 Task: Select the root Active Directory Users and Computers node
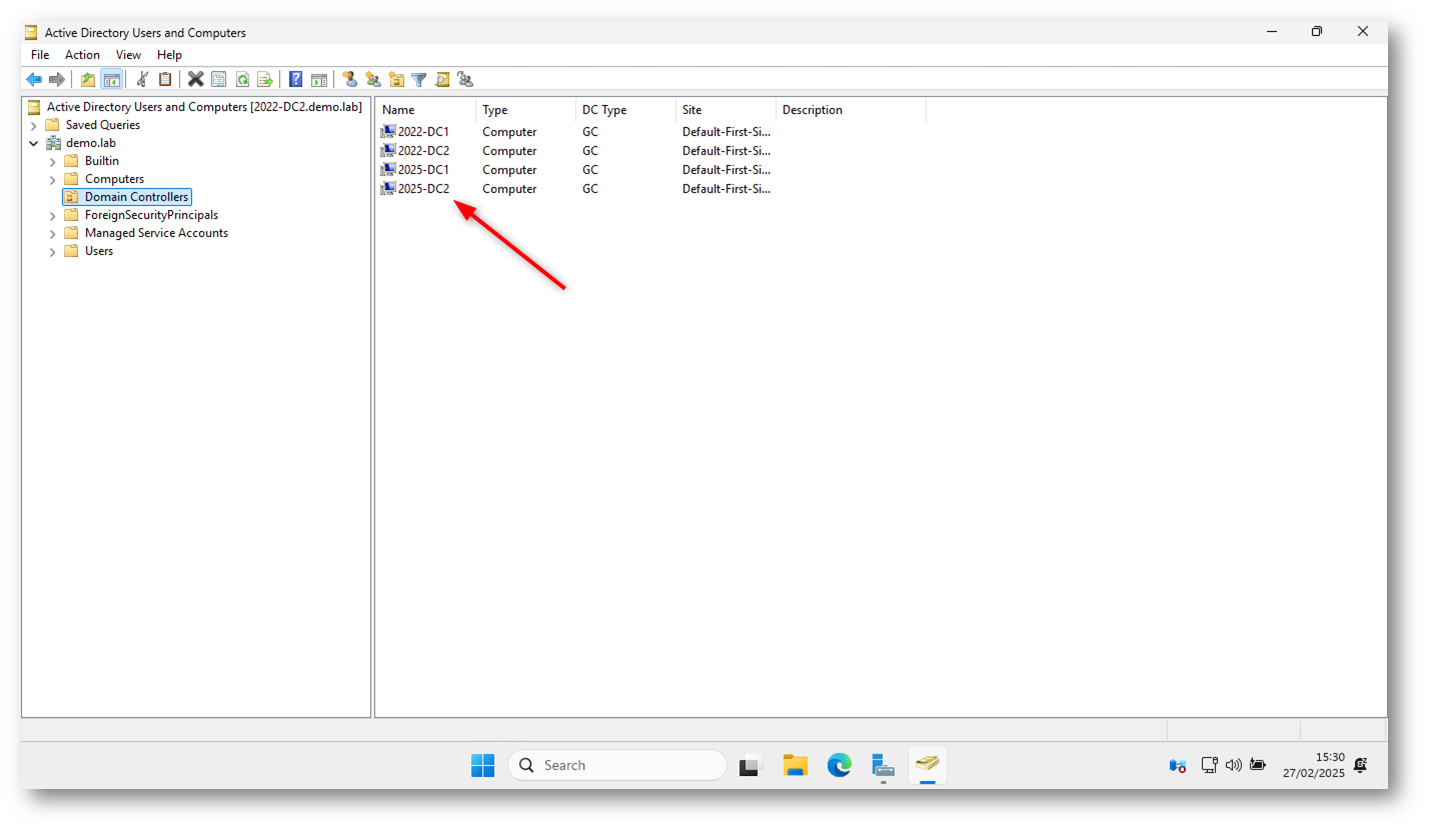(204, 107)
